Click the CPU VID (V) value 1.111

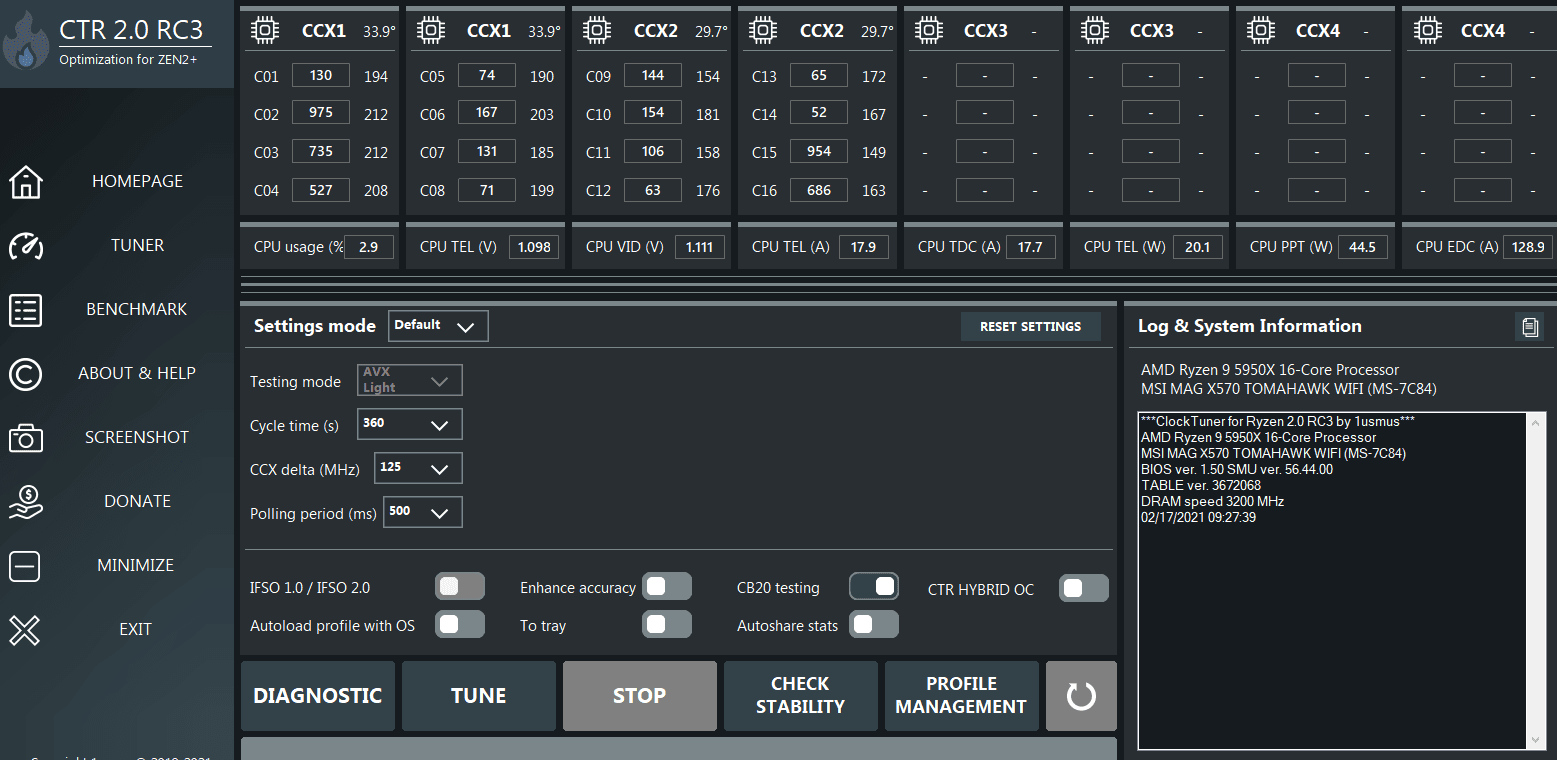[x=699, y=247]
